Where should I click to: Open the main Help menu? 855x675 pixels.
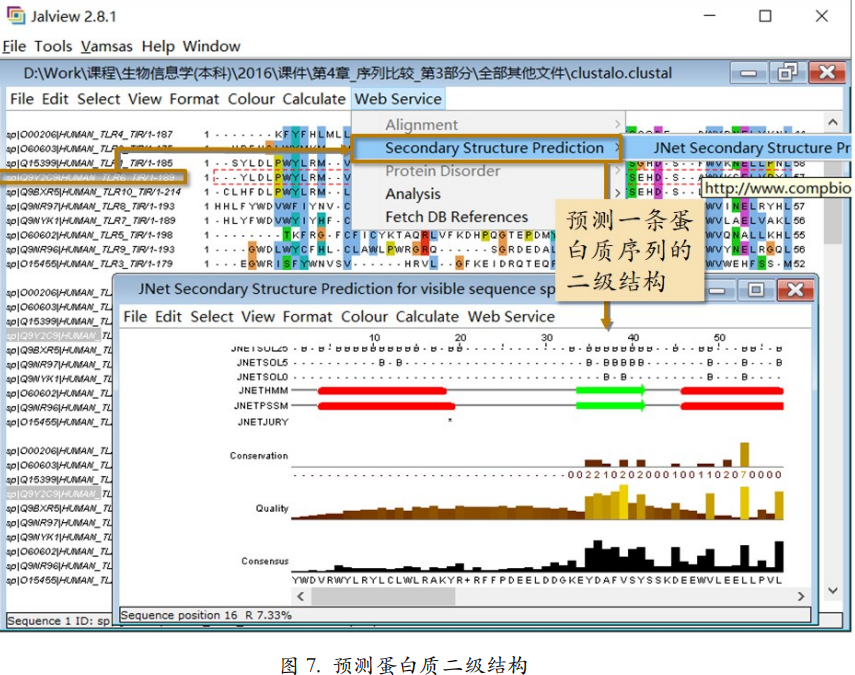tap(158, 46)
